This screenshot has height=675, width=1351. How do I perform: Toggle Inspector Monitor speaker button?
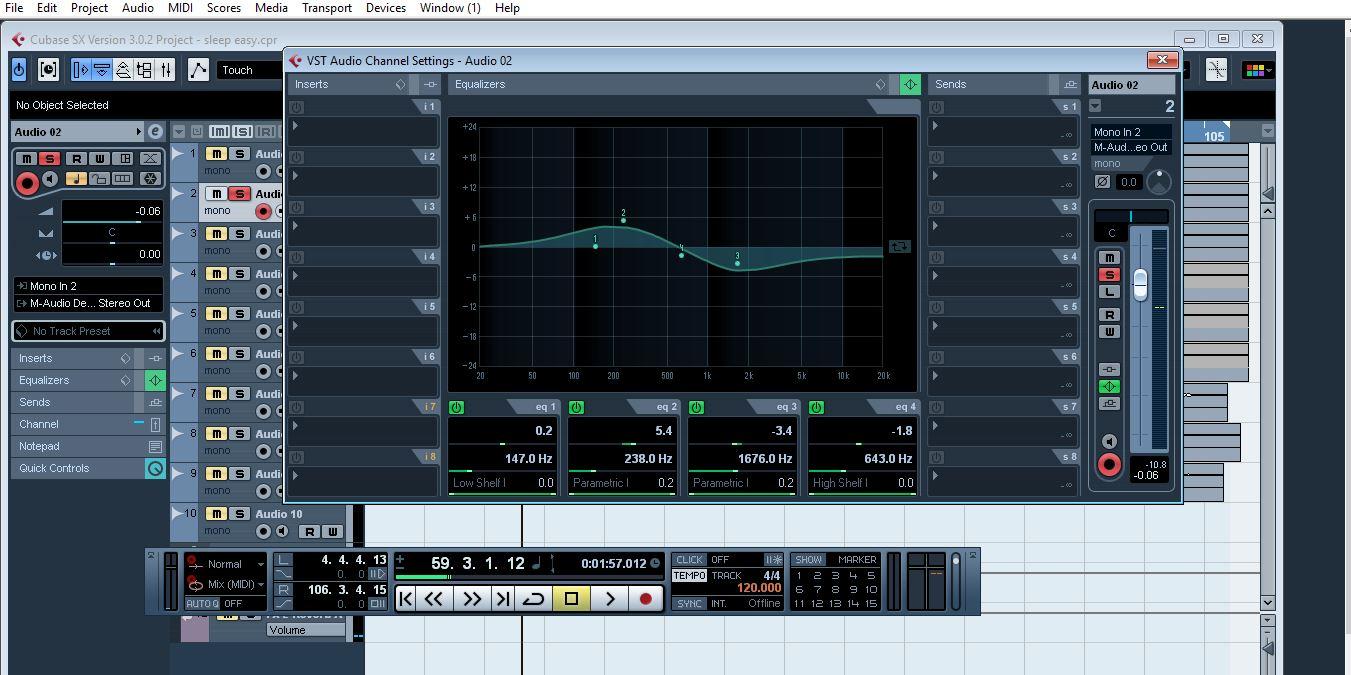50,179
